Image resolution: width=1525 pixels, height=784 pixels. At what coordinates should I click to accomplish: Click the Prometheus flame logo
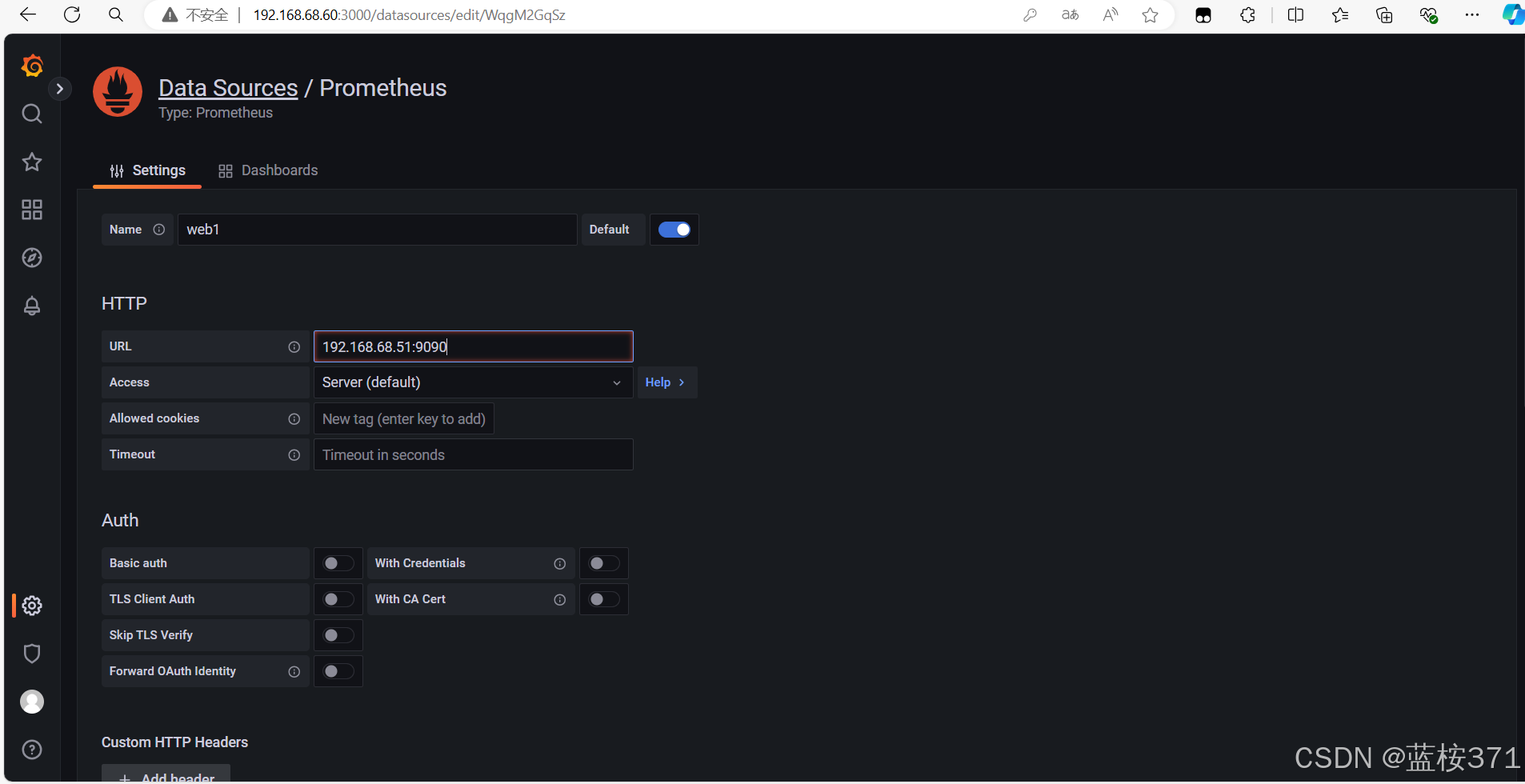(118, 92)
